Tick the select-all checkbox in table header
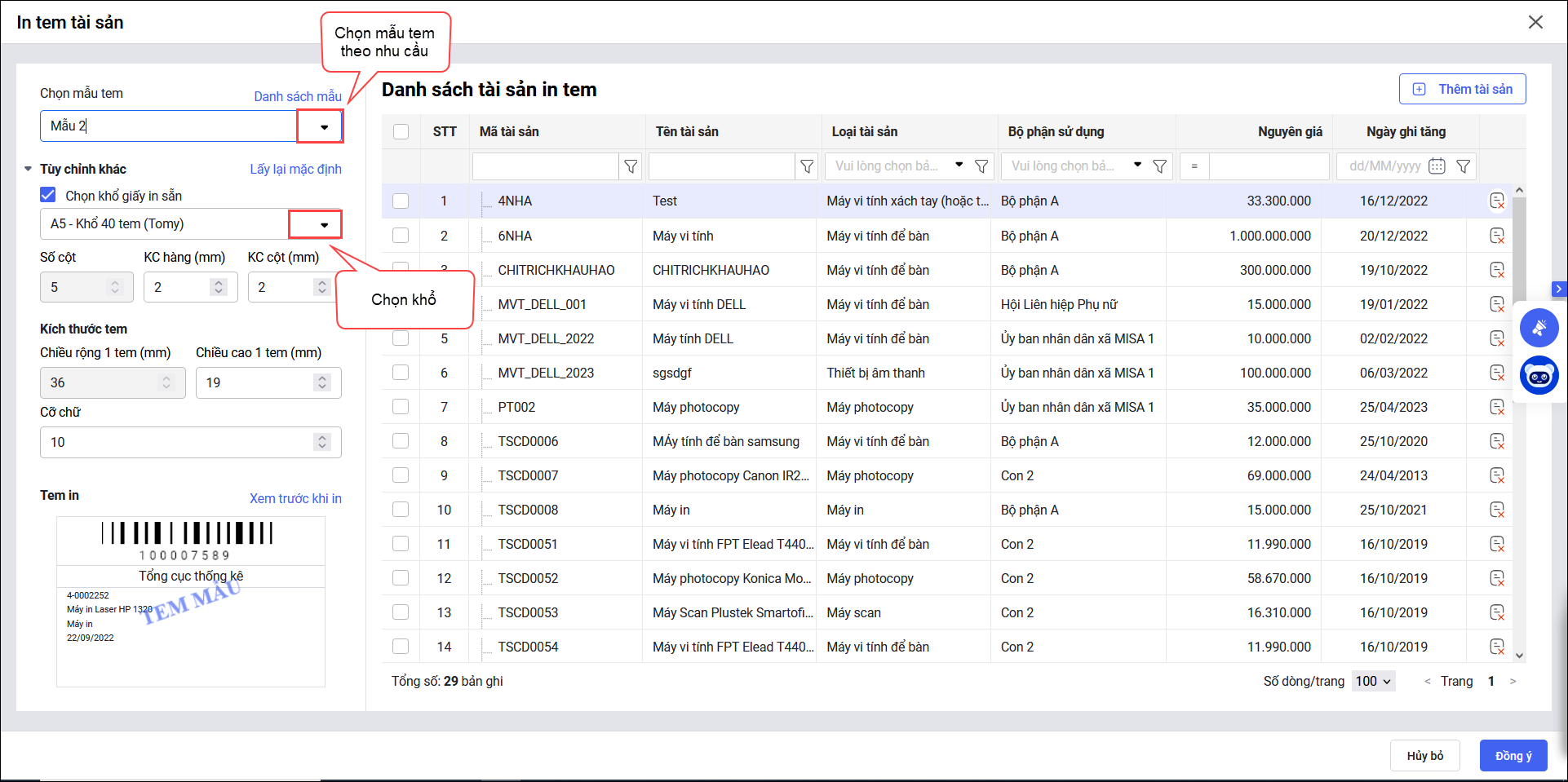1568x782 pixels. (x=401, y=131)
